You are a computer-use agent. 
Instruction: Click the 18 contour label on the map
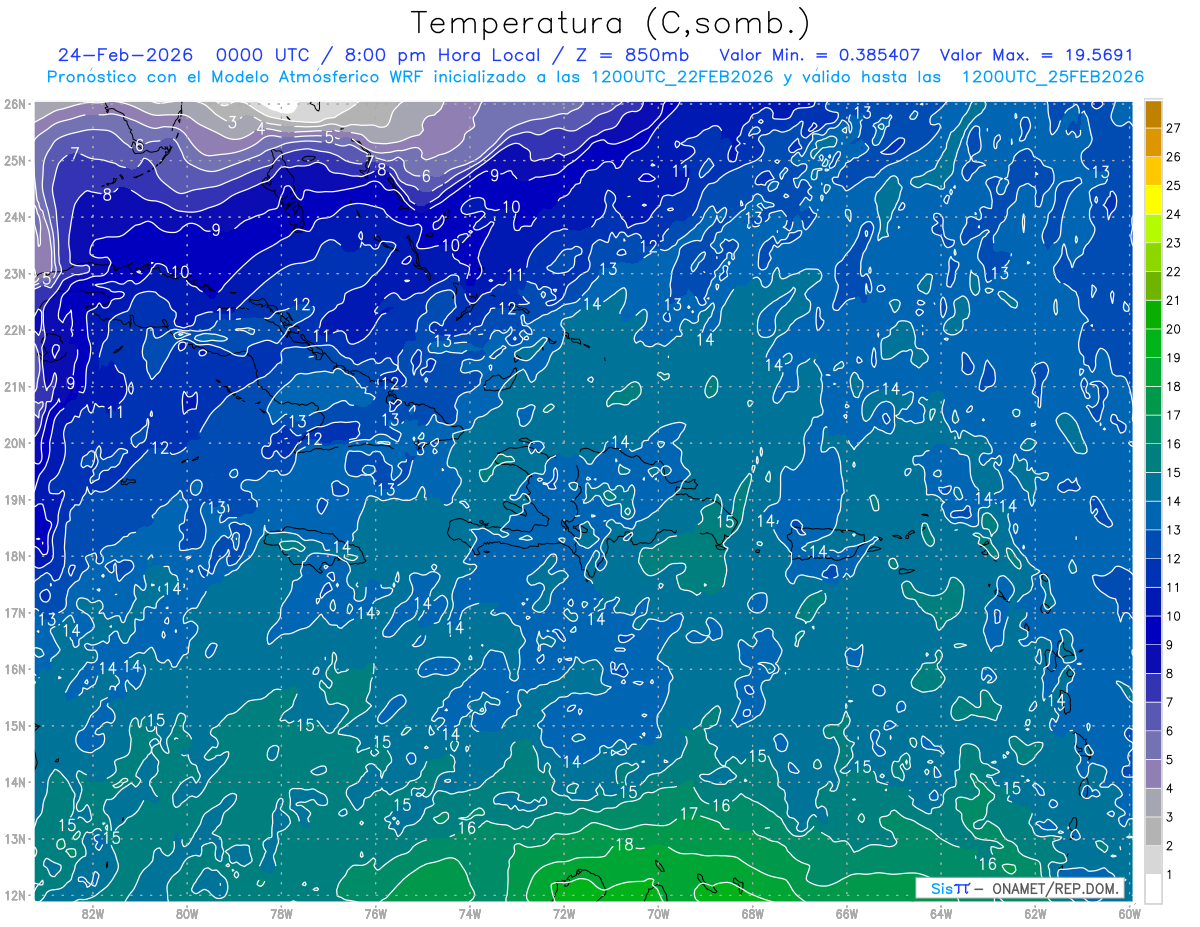(624, 845)
